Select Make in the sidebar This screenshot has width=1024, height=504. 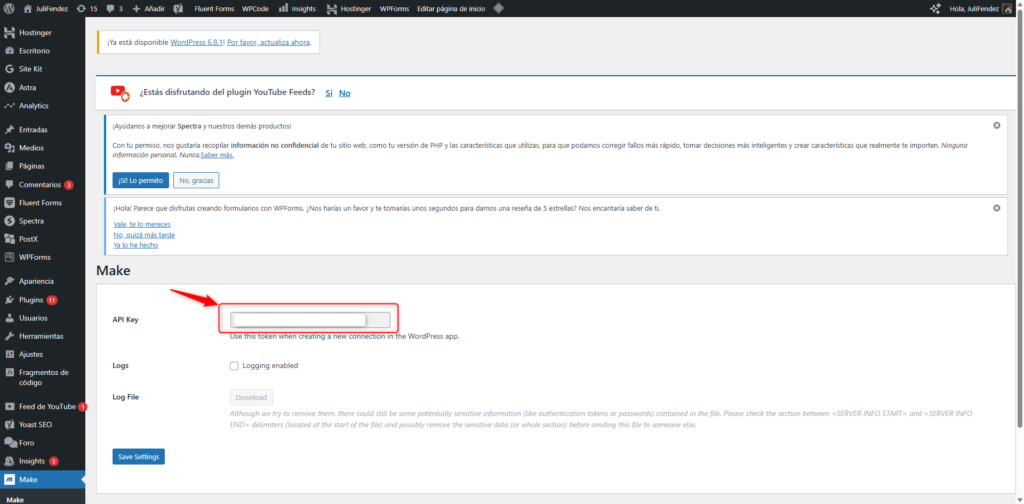[x=42, y=480]
